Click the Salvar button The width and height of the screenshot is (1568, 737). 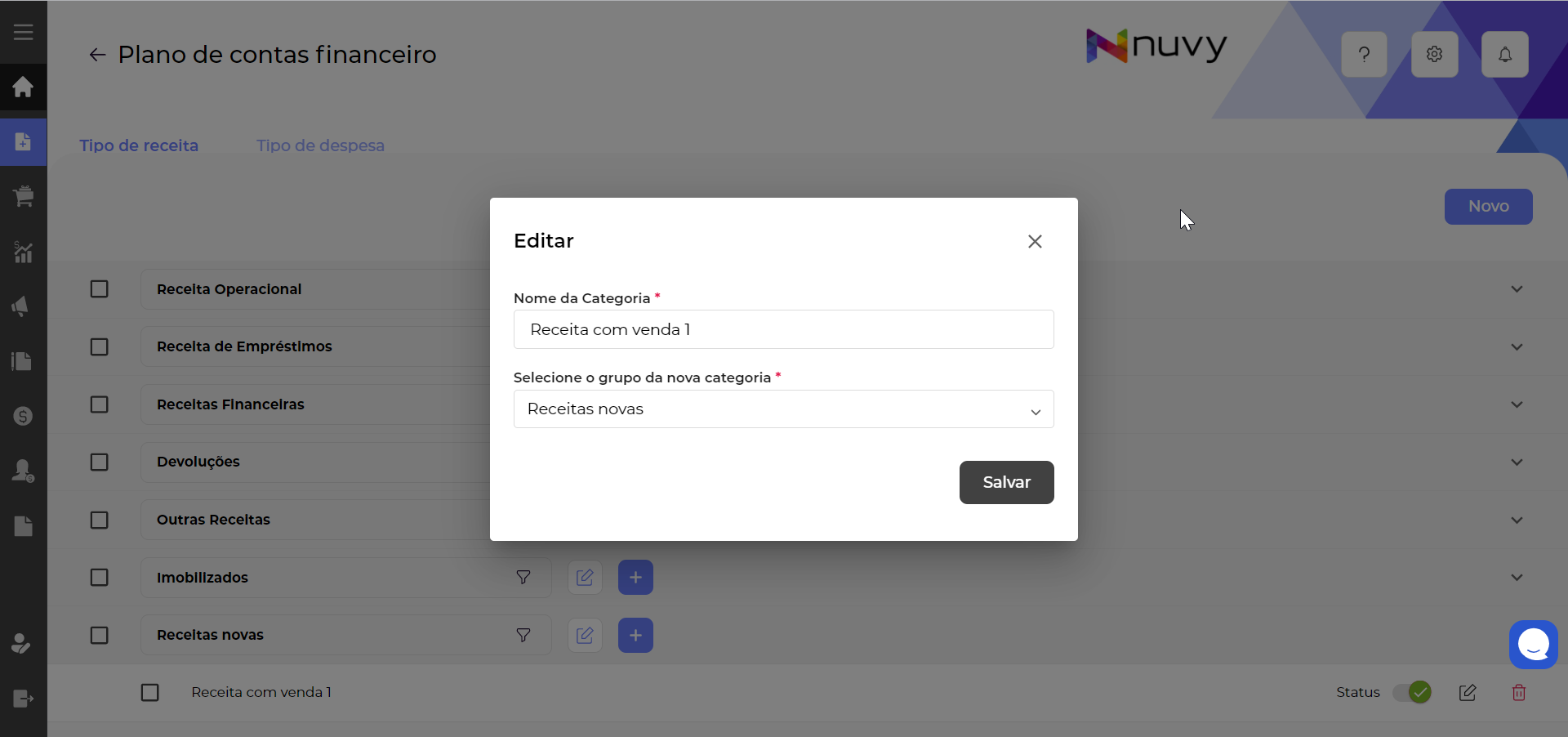1006,482
